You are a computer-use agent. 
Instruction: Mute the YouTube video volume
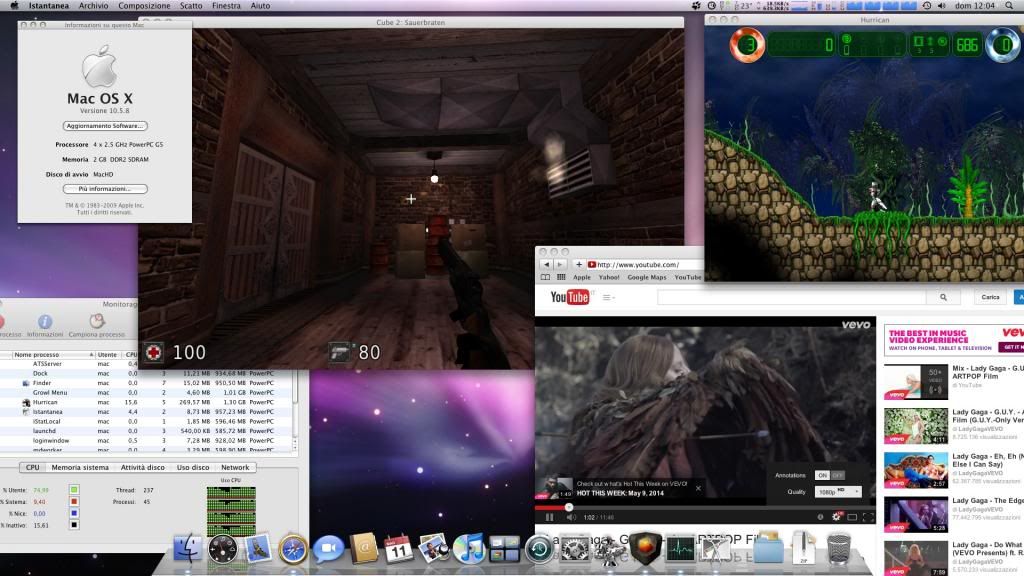pyautogui.click(x=571, y=517)
